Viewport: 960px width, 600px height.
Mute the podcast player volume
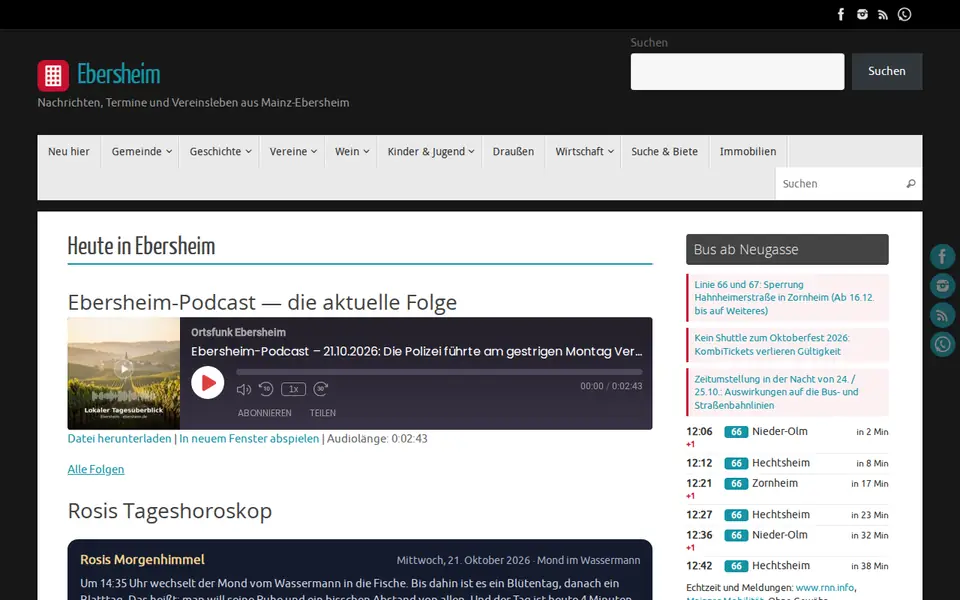244,389
